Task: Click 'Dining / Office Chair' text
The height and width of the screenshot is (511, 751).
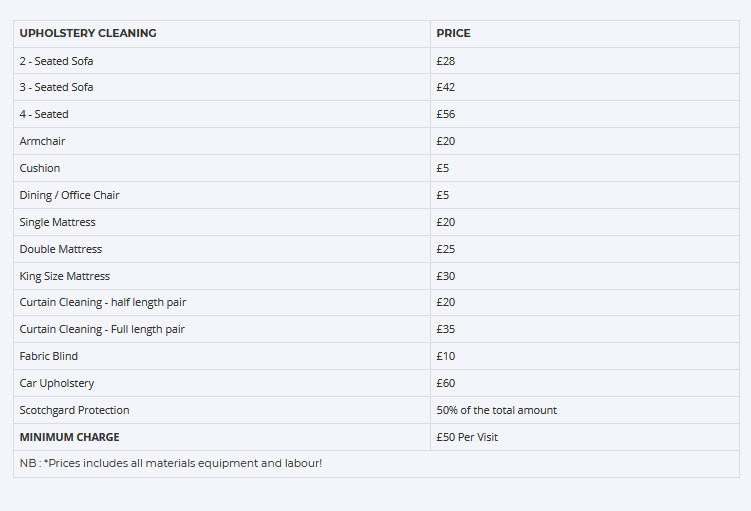Action: [69, 196]
